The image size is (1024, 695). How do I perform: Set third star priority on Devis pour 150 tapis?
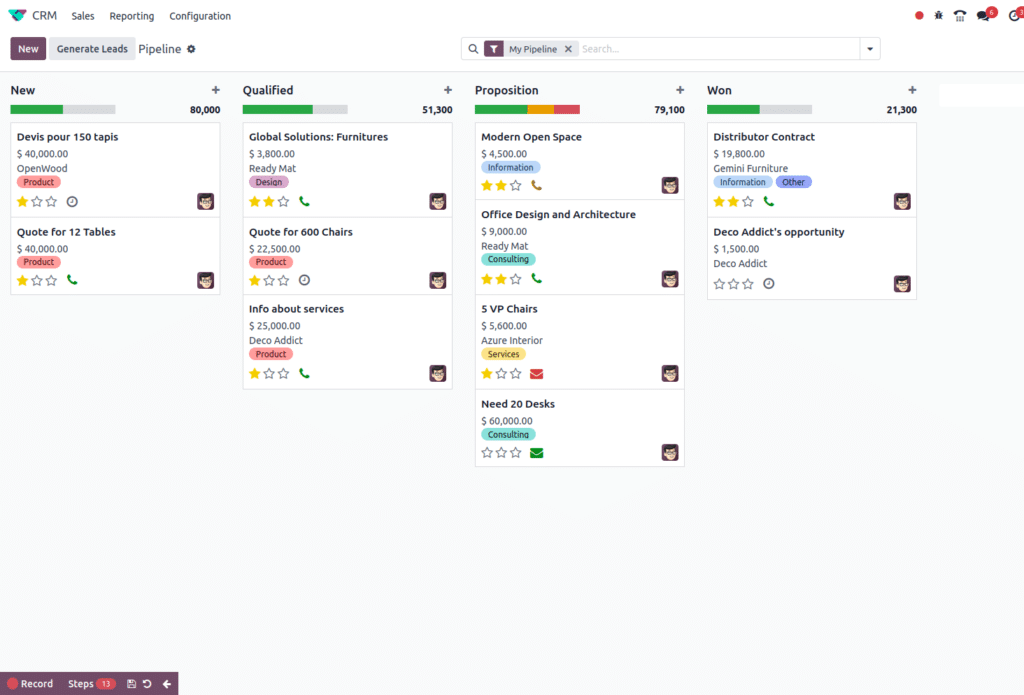coord(52,202)
